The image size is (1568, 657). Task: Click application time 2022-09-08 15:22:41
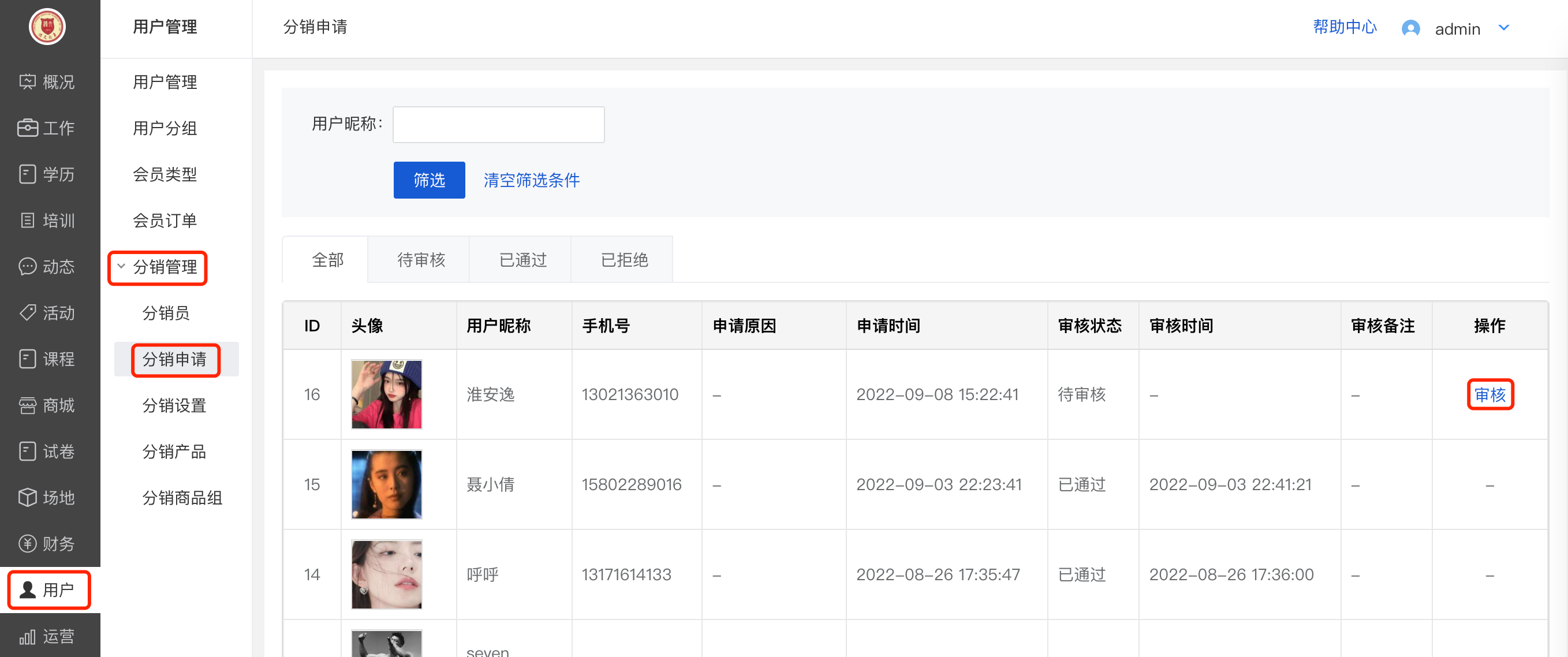(938, 394)
